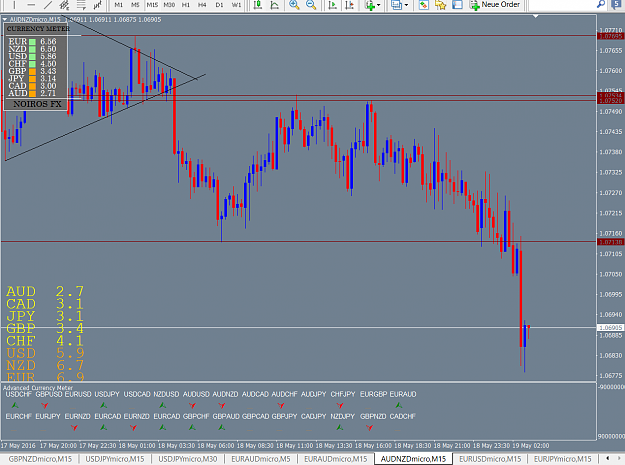Switch timeframe to M5
Viewport: 625px width, 465px height.
(135, 5)
